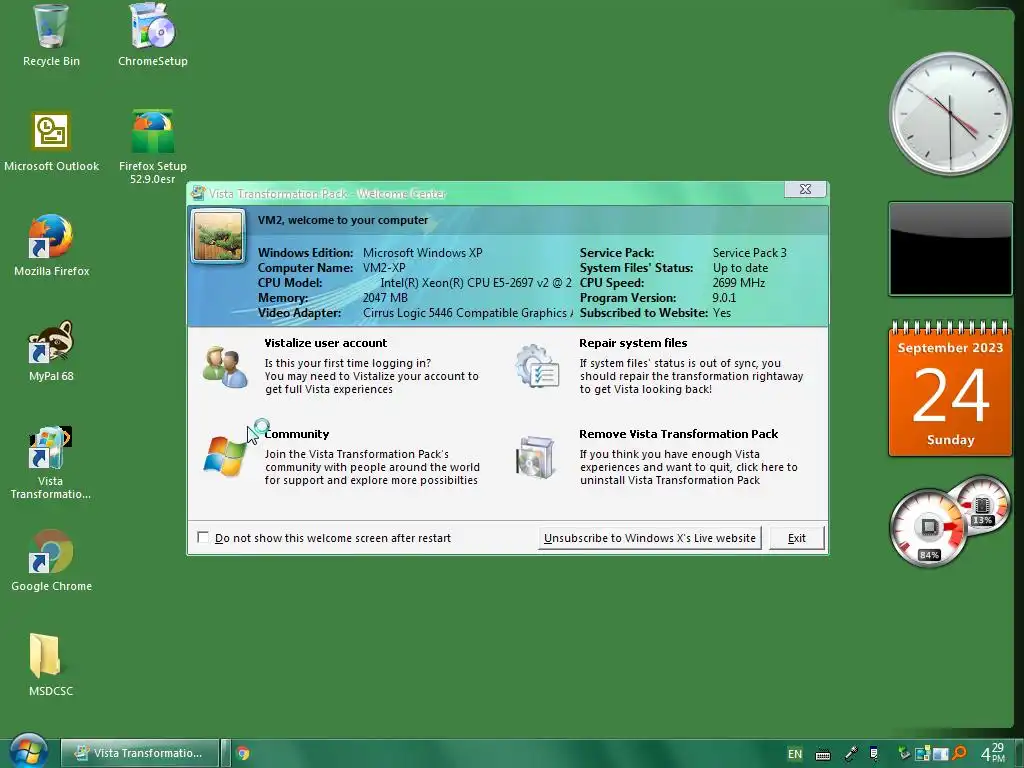Click the orange magnifier search tray icon

(959, 753)
